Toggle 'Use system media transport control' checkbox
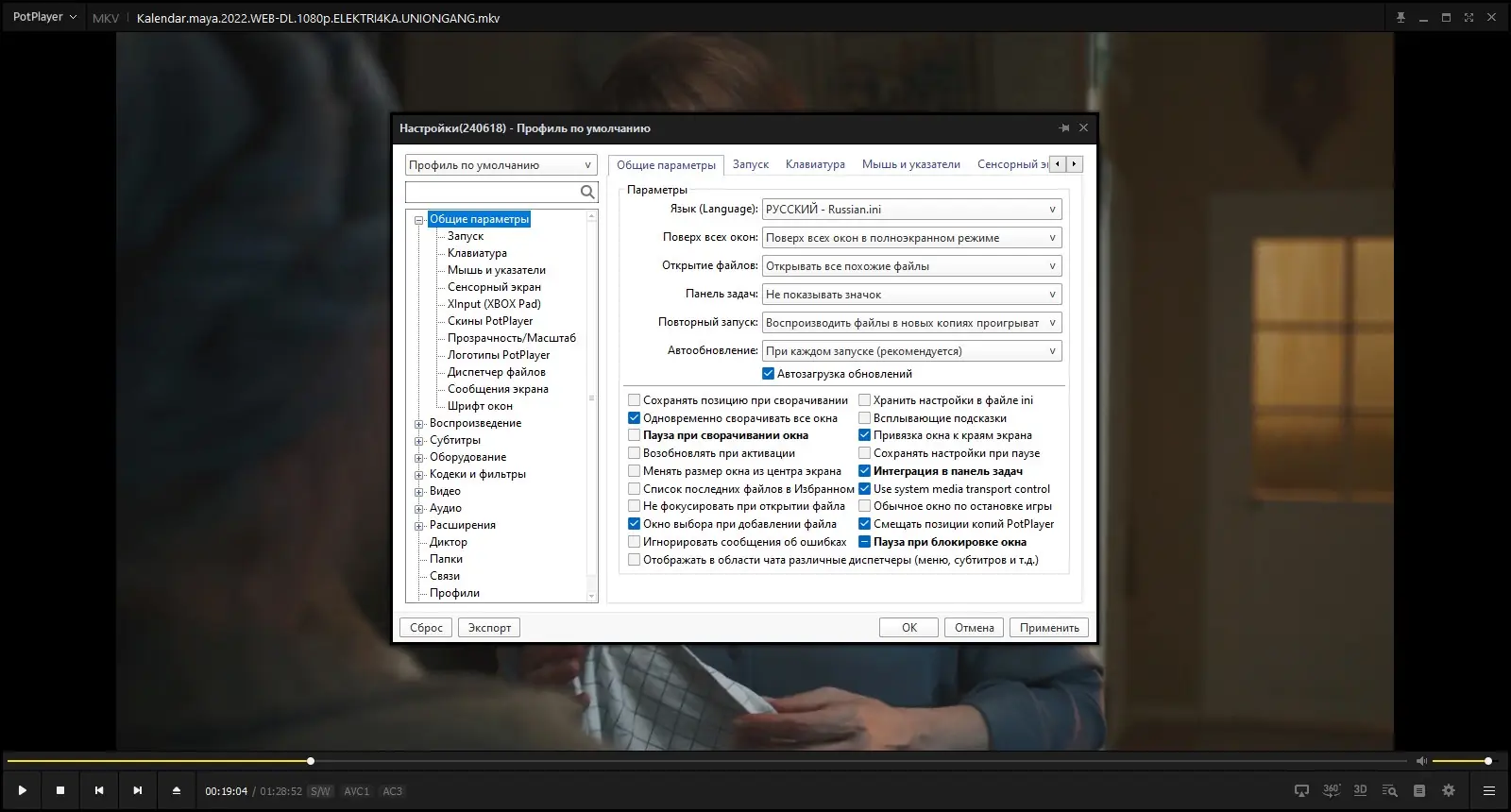The height and width of the screenshot is (812, 1511). 864,489
